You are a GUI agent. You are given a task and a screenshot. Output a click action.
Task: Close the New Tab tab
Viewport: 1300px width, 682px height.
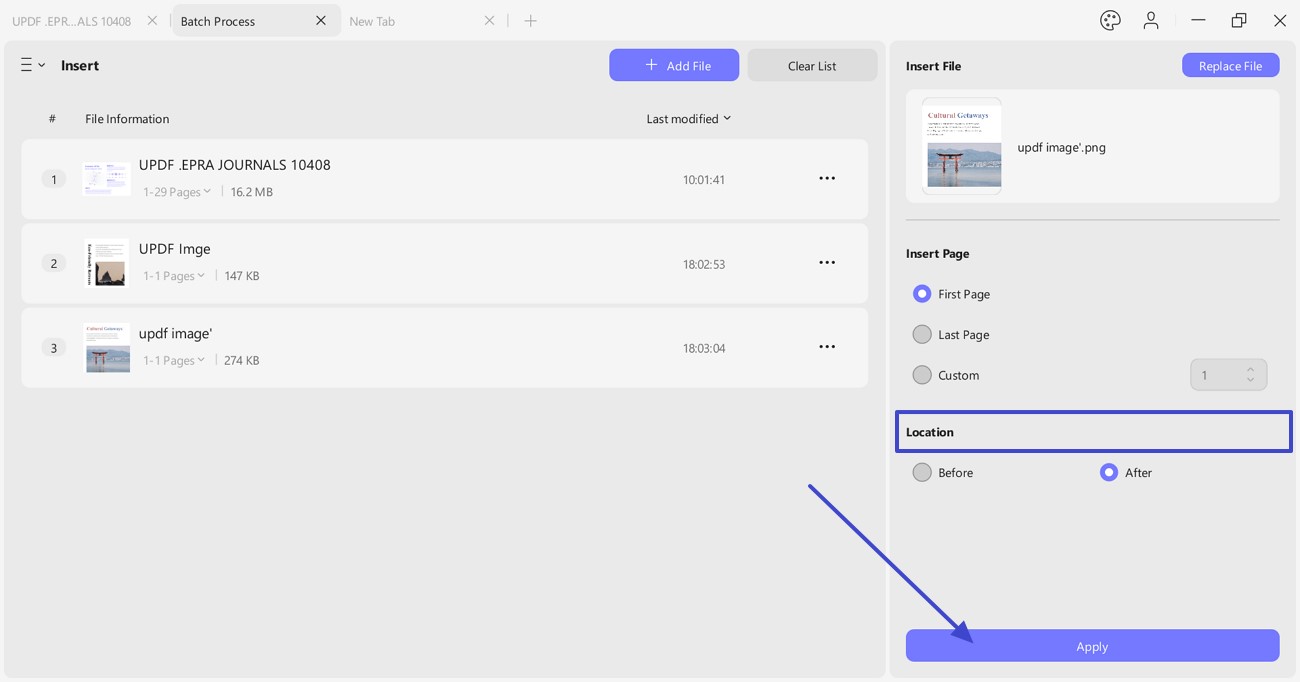[x=489, y=21]
